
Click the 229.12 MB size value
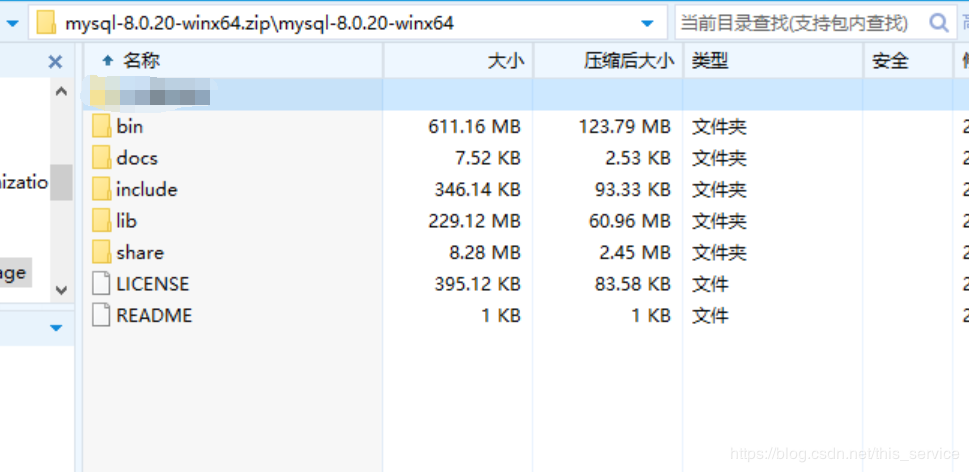475,221
